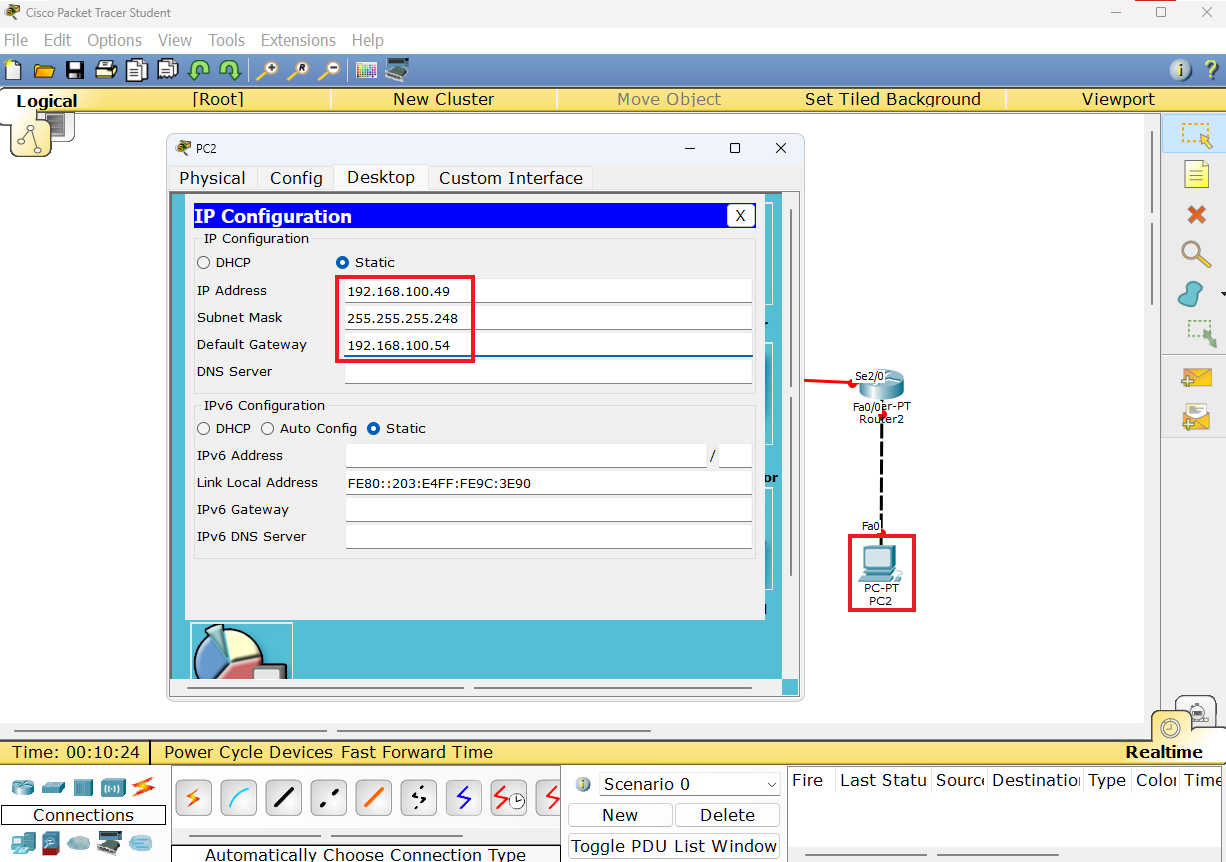Image resolution: width=1226 pixels, height=862 pixels.
Task: Print using the printer toolbar icon
Action: pyautogui.click(x=106, y=70)
